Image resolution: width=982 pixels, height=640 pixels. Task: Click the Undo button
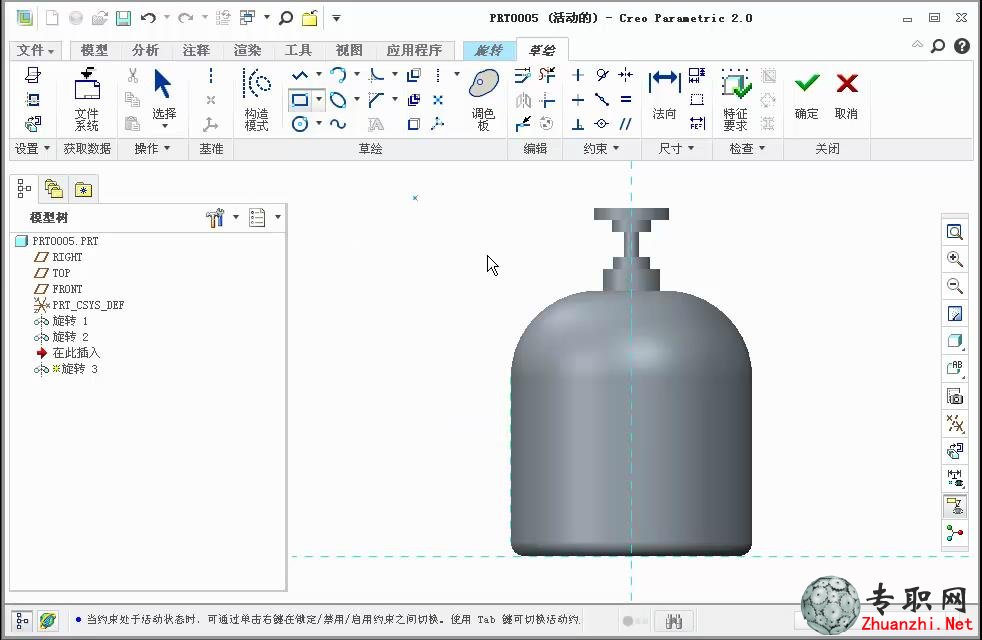coord(148,18)
